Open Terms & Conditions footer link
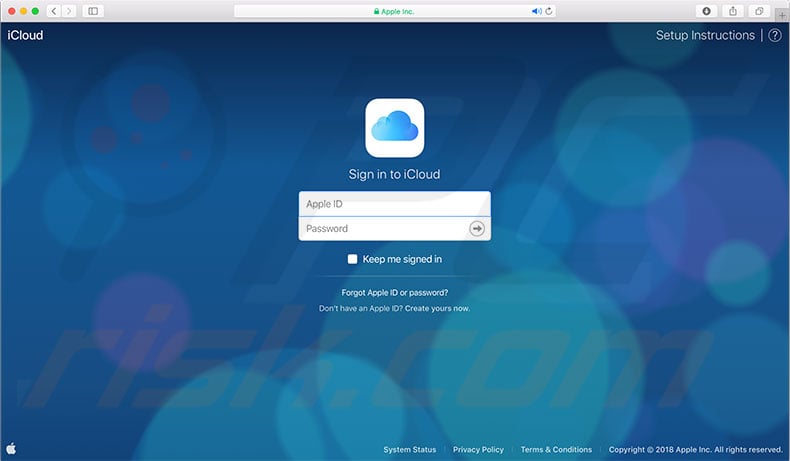 pos(556,449)
